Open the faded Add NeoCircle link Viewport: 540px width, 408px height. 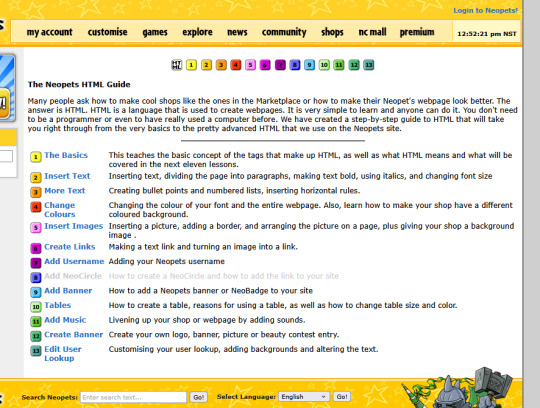(73, 276)
